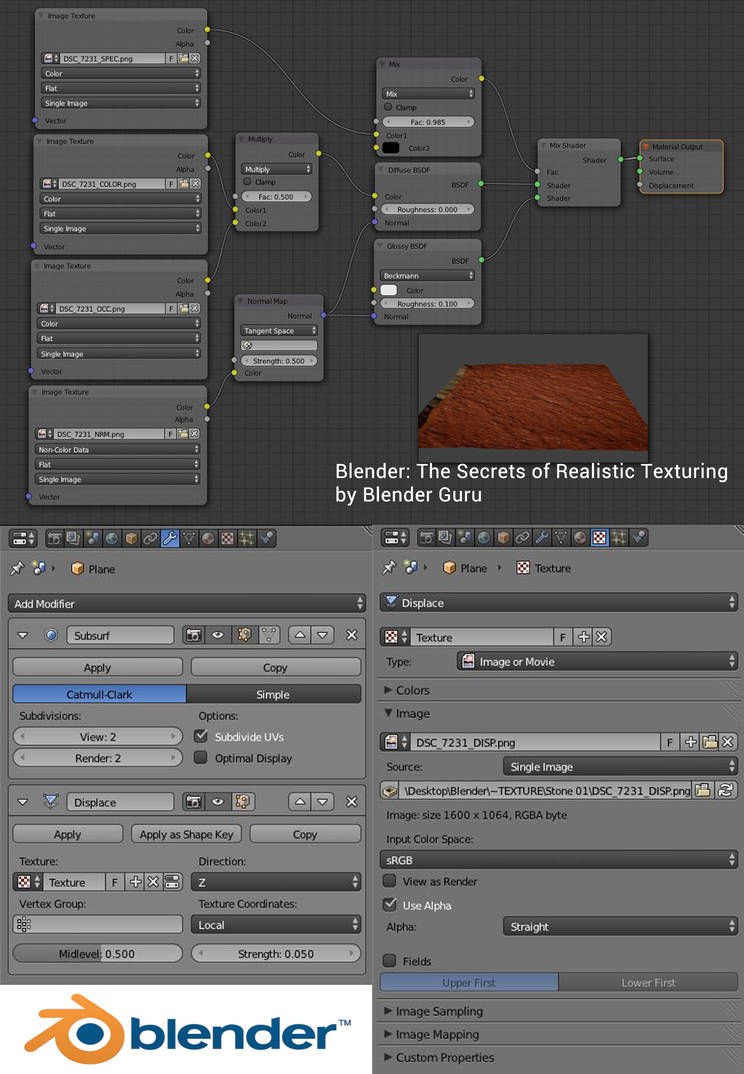Select Lower First field order

point(648,982)
